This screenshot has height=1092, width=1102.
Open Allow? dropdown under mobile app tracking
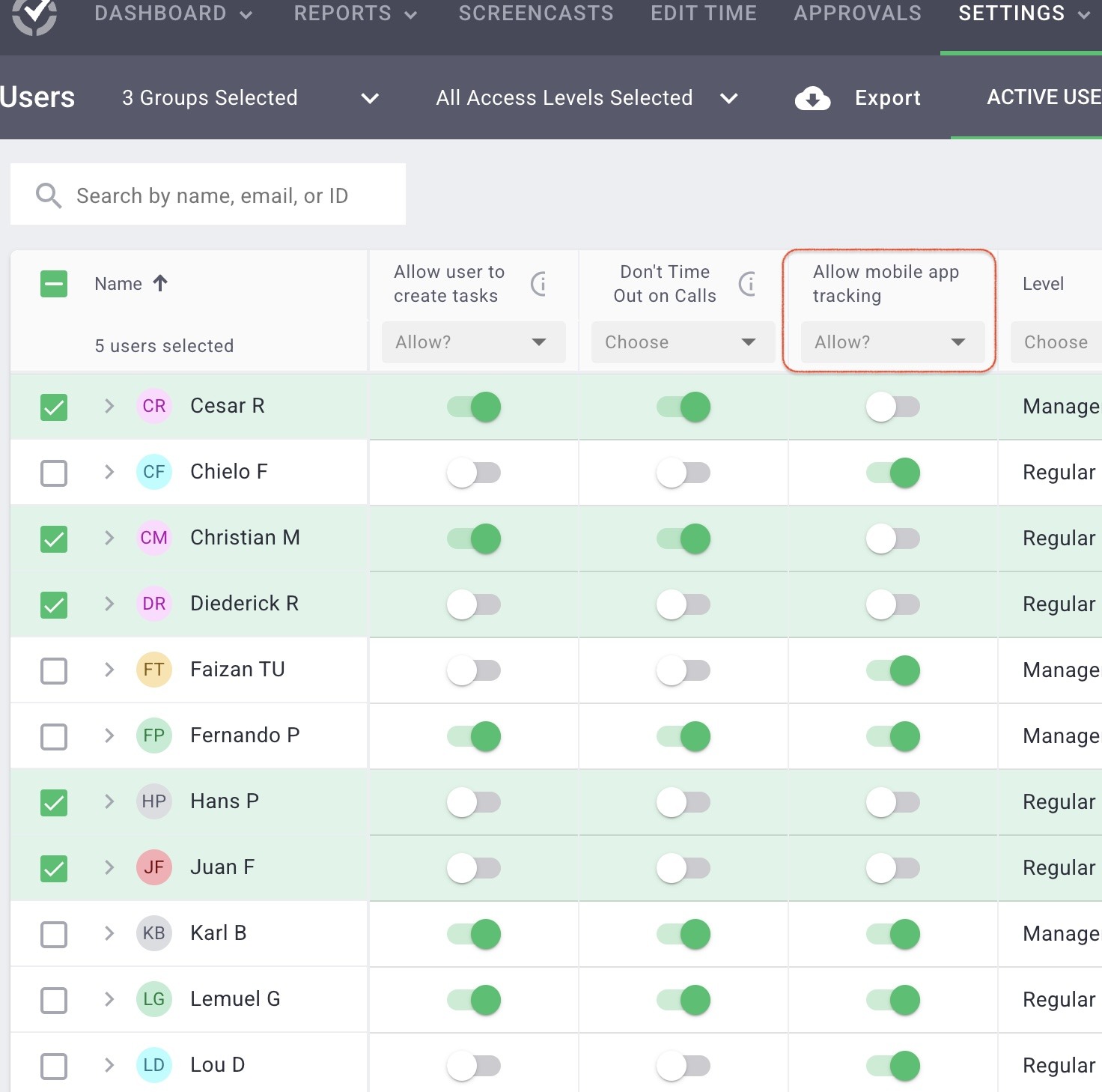[892, 342]
